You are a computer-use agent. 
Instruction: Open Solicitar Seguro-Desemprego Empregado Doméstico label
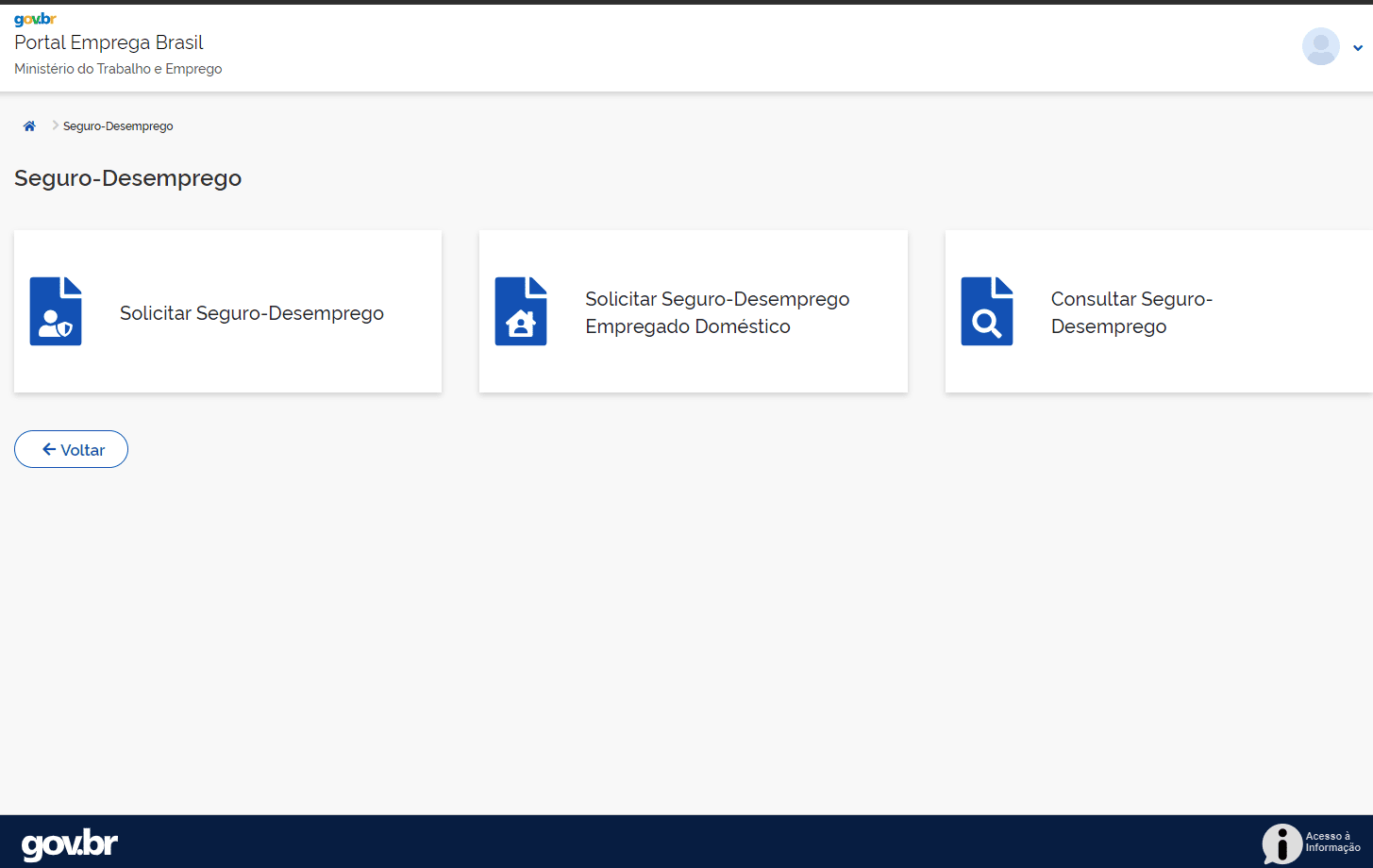[717, 312]
